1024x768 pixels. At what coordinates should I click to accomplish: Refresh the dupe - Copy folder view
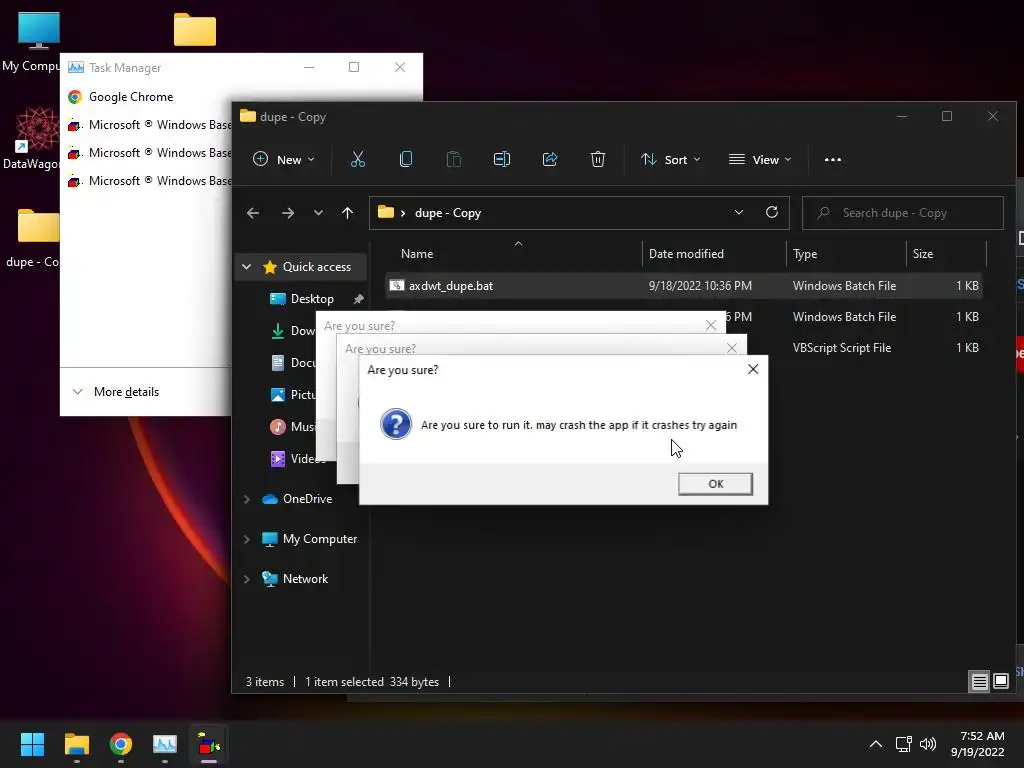point(772,212)
